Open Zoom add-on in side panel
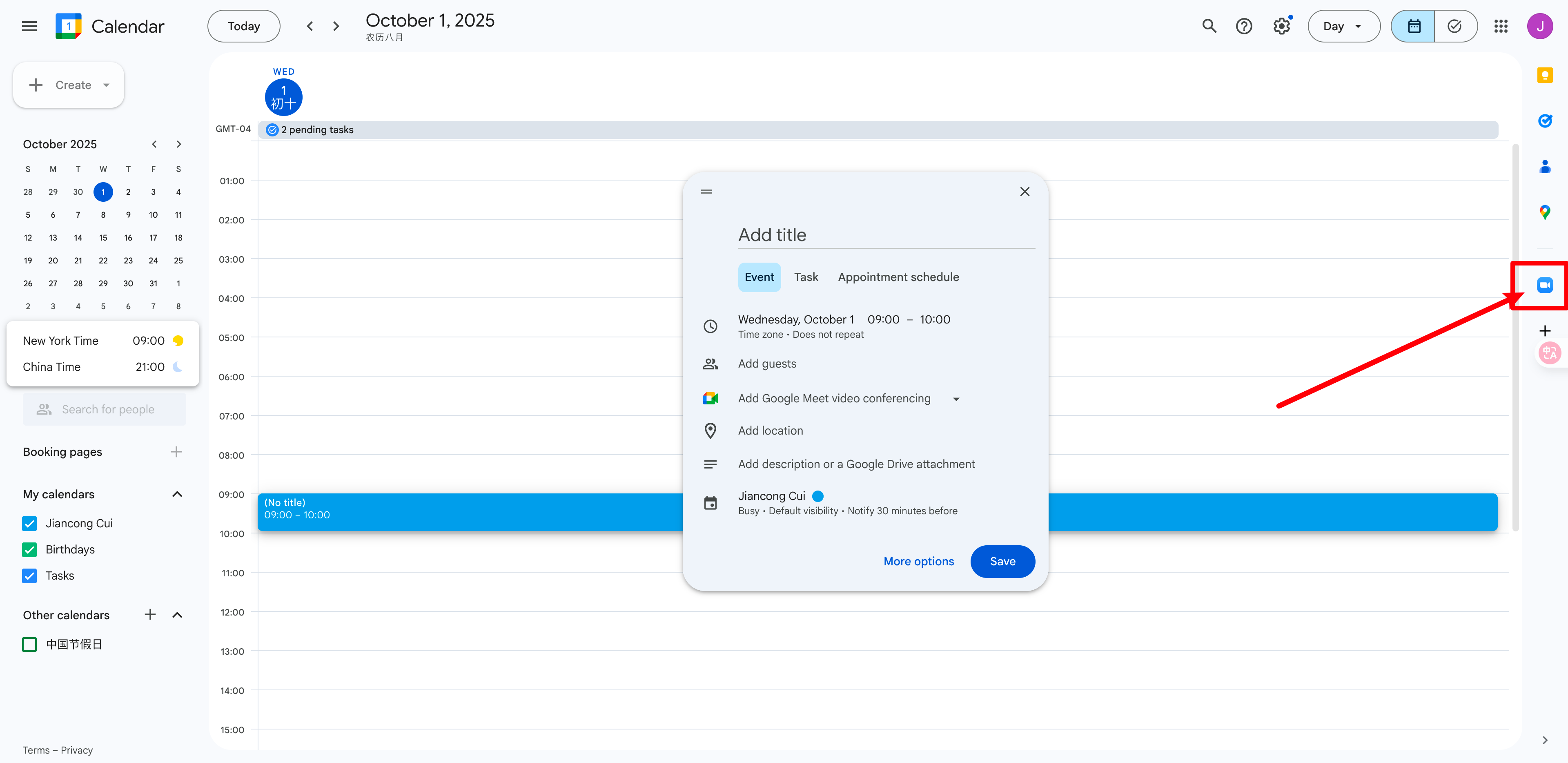Screen dimensions: 1568x763 point(1544,285)
